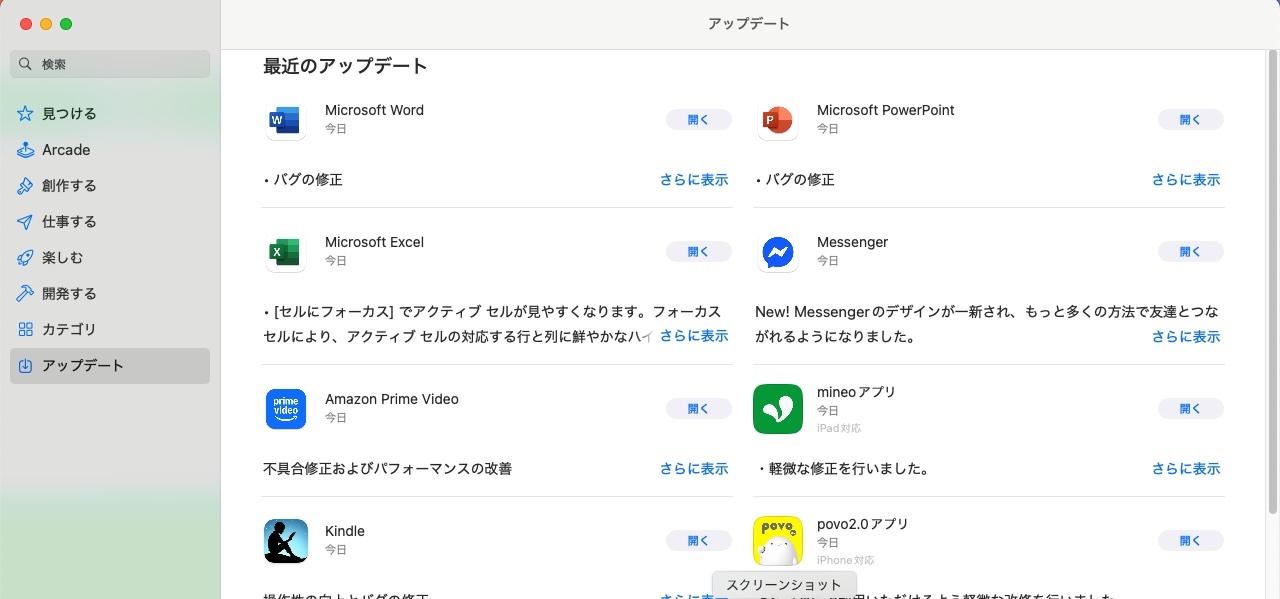Screen dimensions: 1280x599
Task: Expand mineo app update details
Action: [1186, 468]
